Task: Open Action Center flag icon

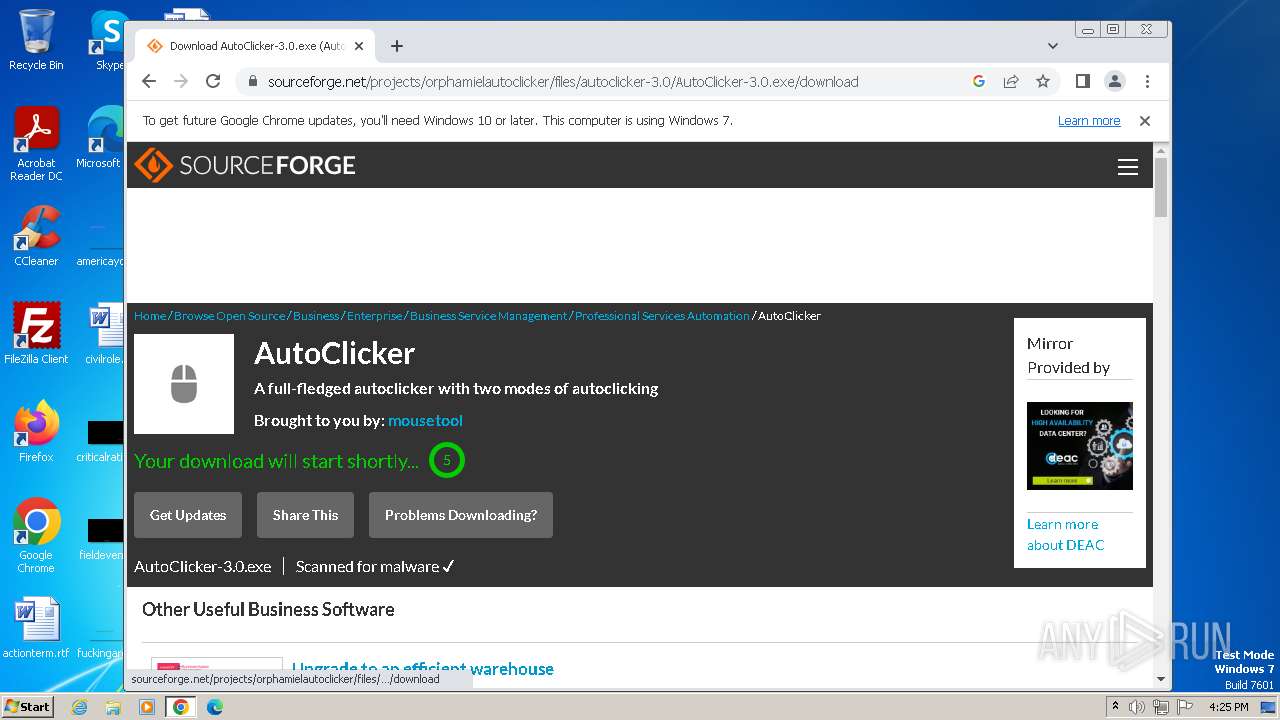Action: tap(1183, 707)
